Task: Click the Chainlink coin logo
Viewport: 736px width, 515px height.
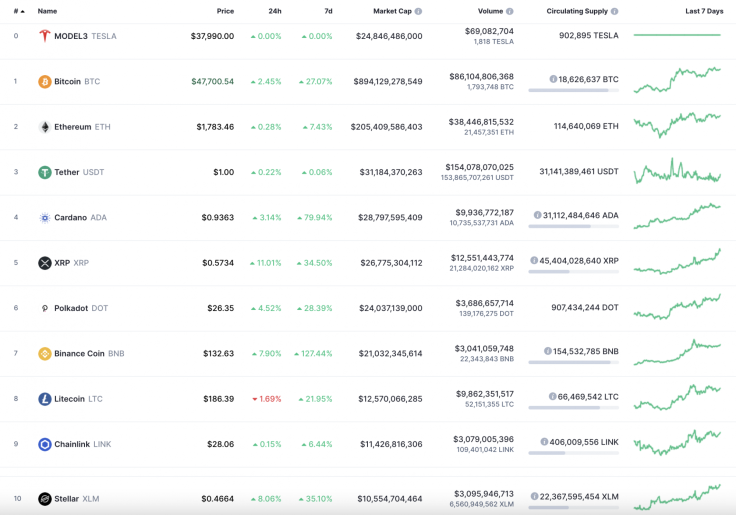Action: click(45, 444)
